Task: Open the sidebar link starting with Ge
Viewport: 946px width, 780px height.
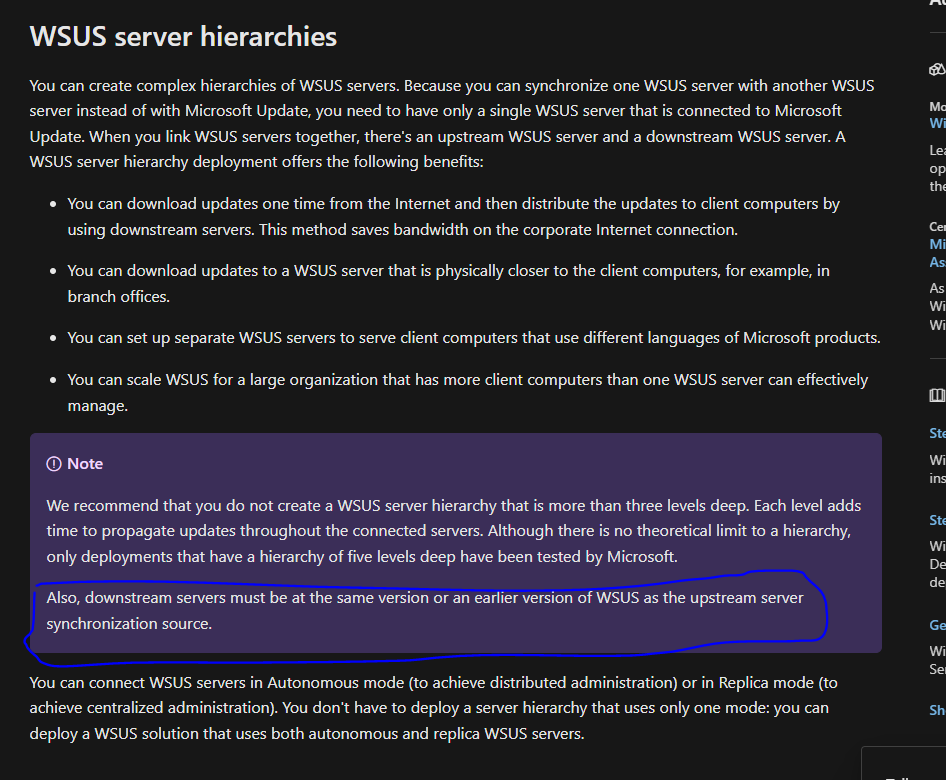Action: (937, 624)
